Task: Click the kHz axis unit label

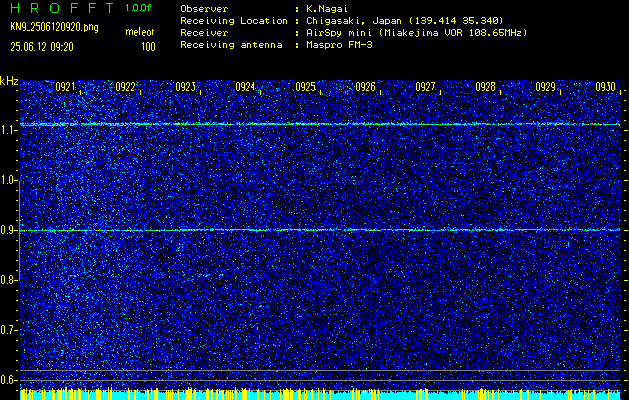Action: point(9,81)
